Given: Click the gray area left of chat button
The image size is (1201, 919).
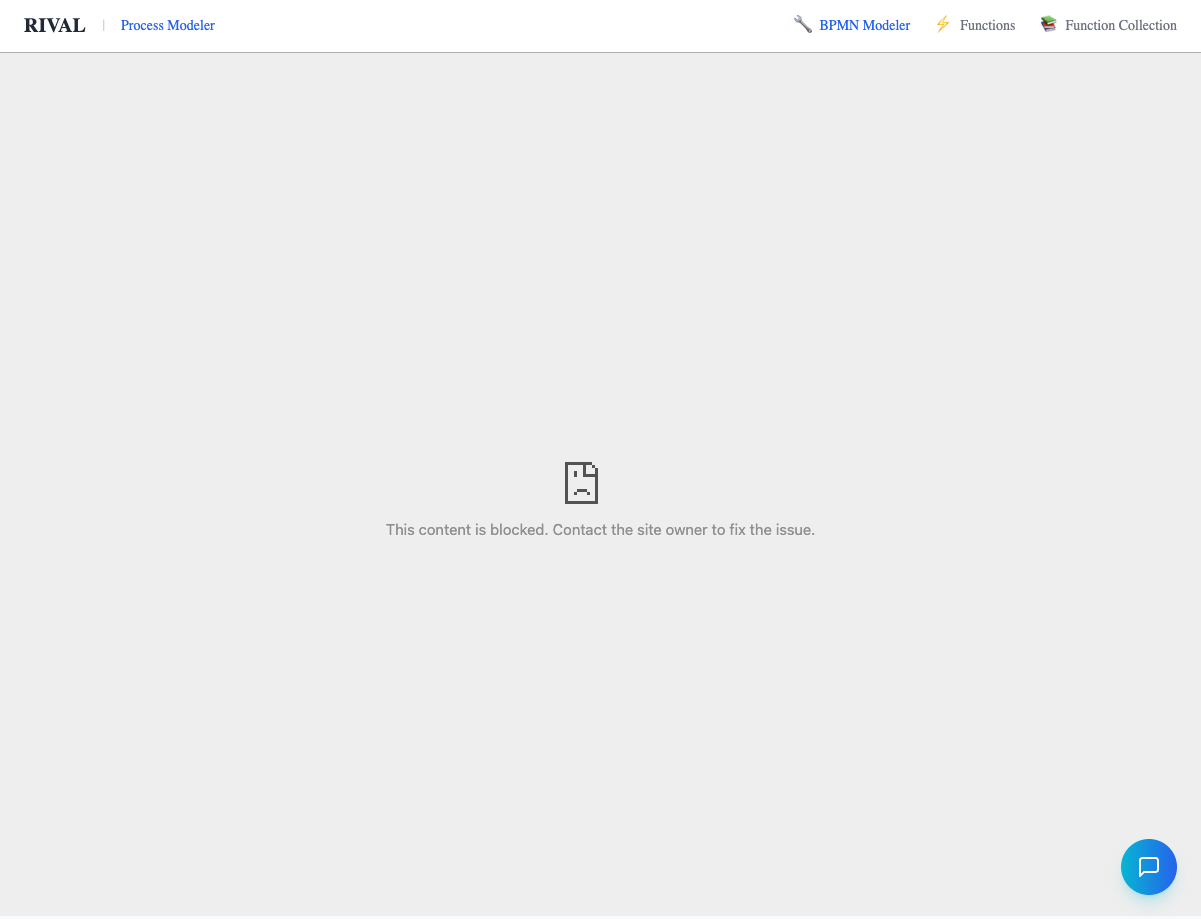Looking at the screenshot, I should [1000, 866].
